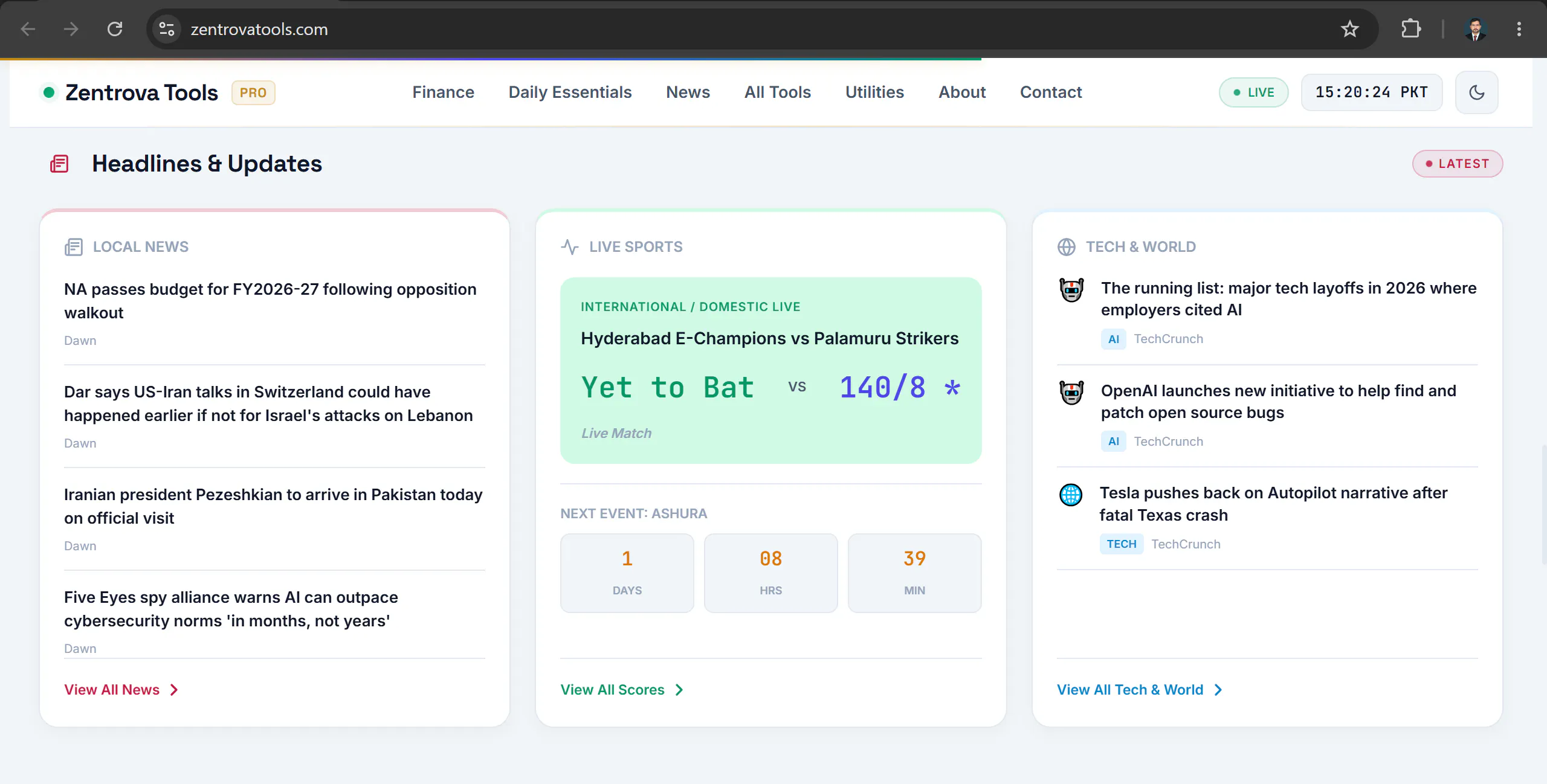Click the Local News section icon
This screenshot has width=1547, height=784.
click(x=74, y=247)
